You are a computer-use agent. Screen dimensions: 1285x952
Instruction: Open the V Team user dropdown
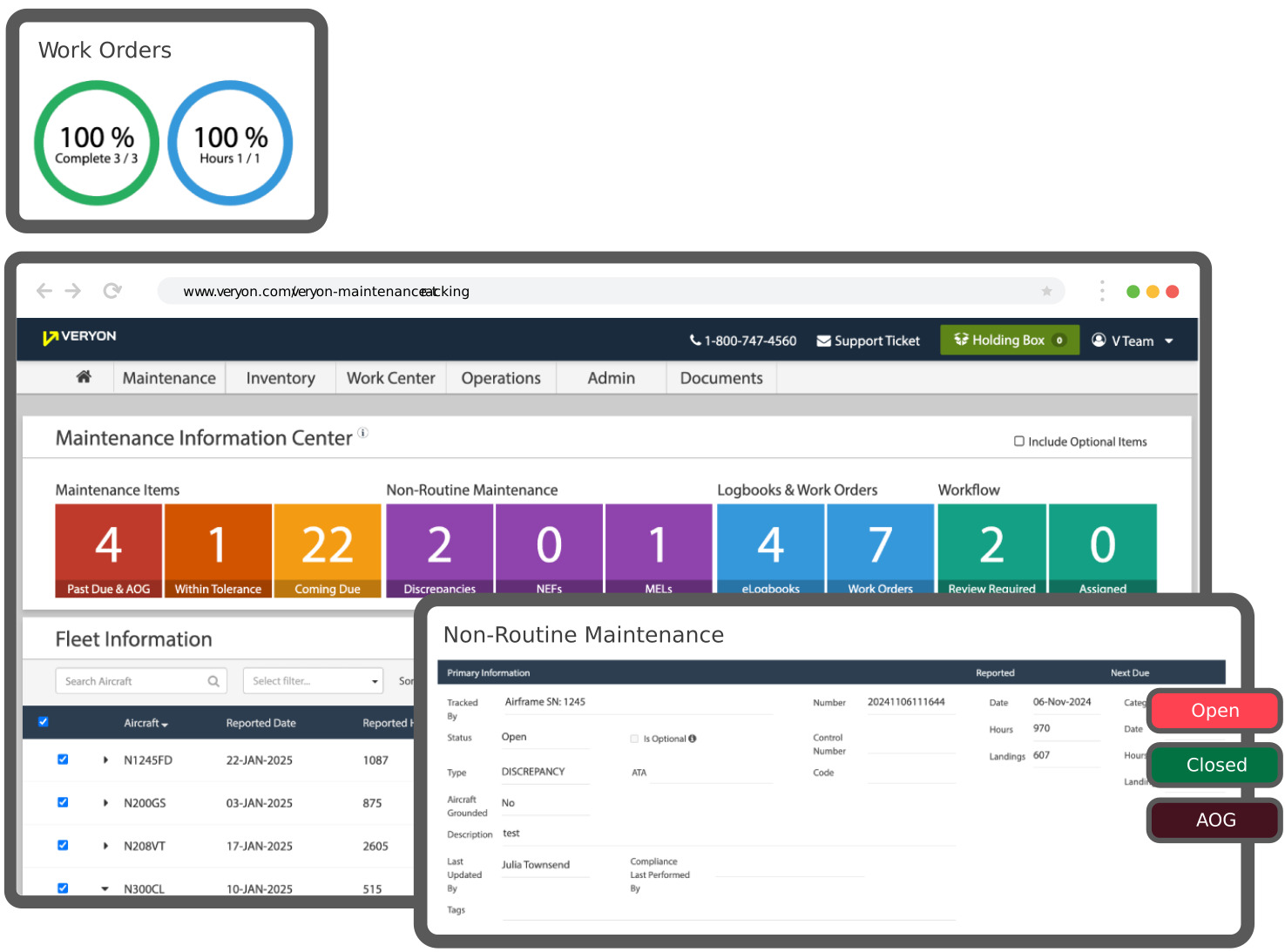(1133, 341)
